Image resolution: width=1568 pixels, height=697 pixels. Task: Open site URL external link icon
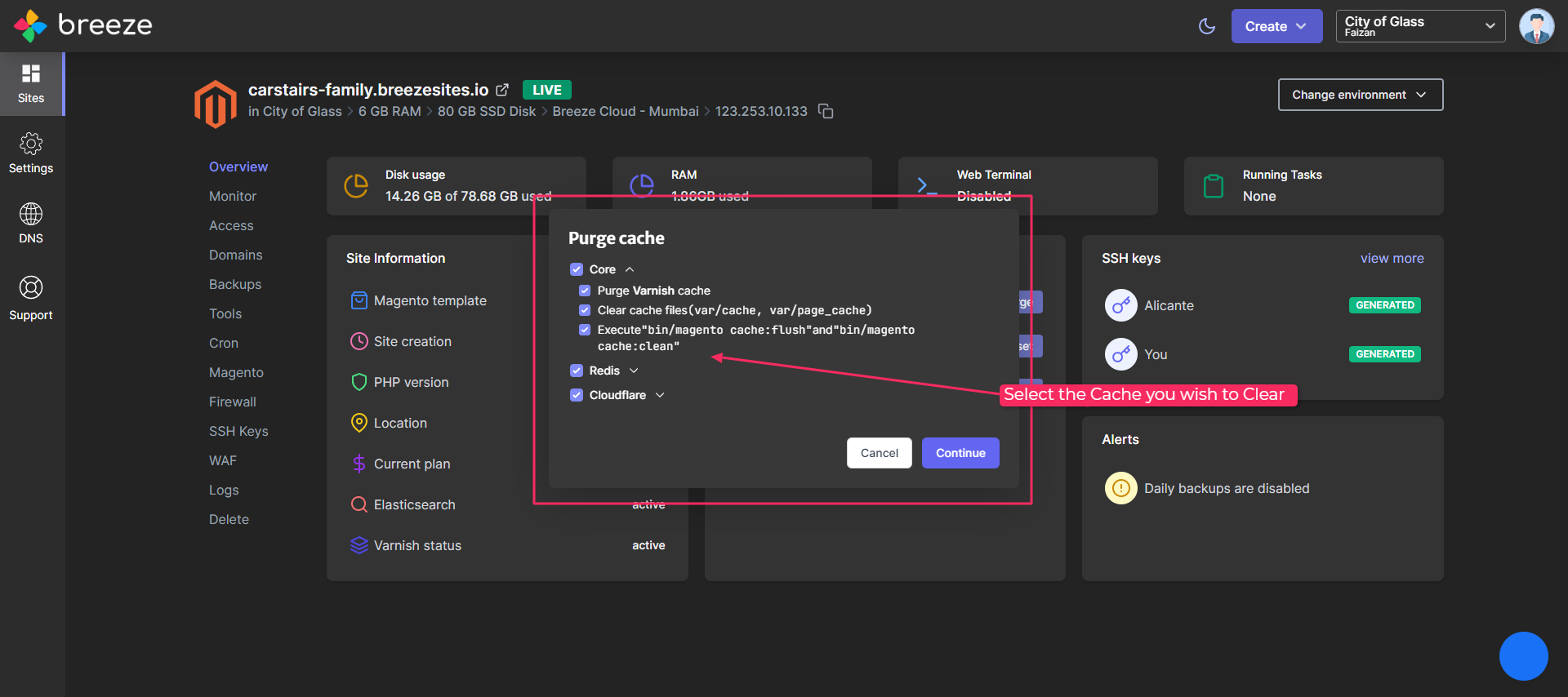(x=502, y=90)
